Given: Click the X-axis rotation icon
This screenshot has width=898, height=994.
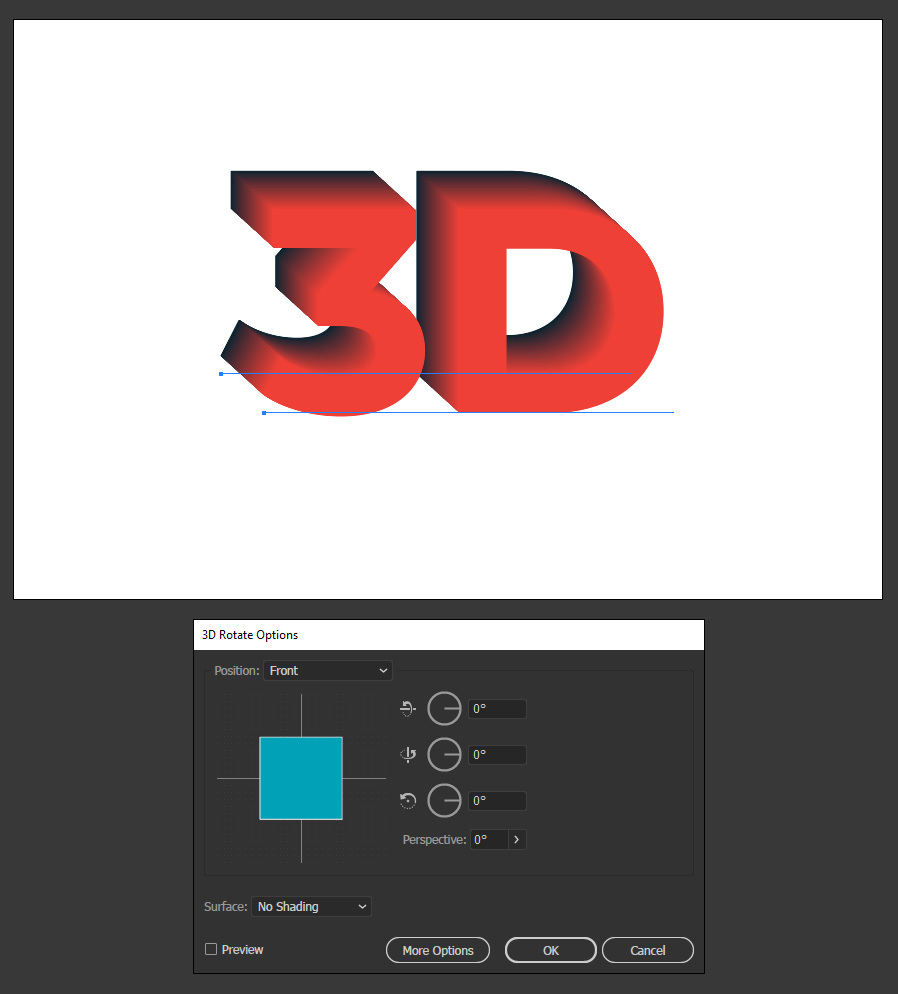Looking at the screenshot, I should point(407,708).
